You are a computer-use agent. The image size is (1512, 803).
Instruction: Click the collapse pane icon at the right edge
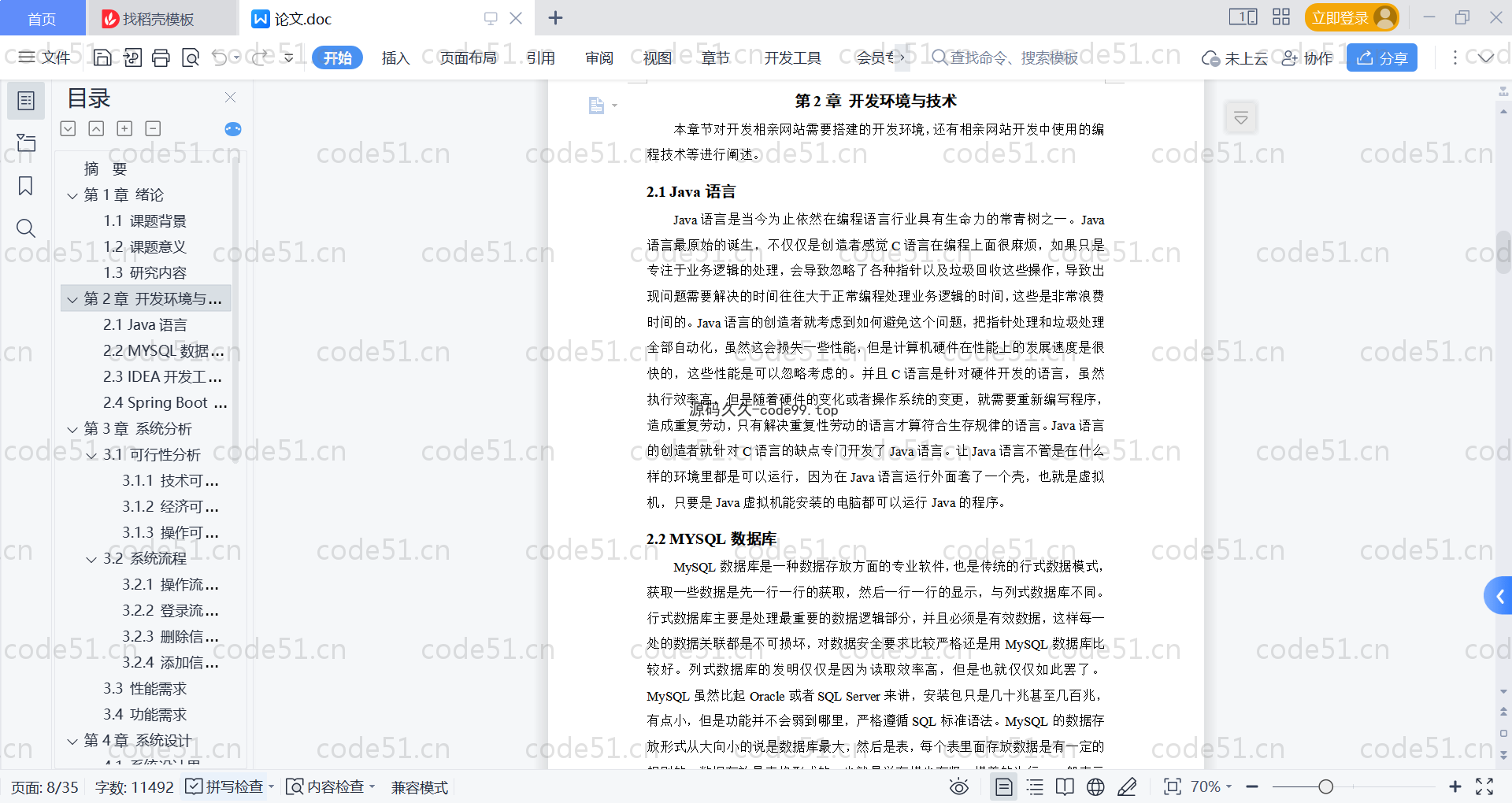[x=1241, y=118]
